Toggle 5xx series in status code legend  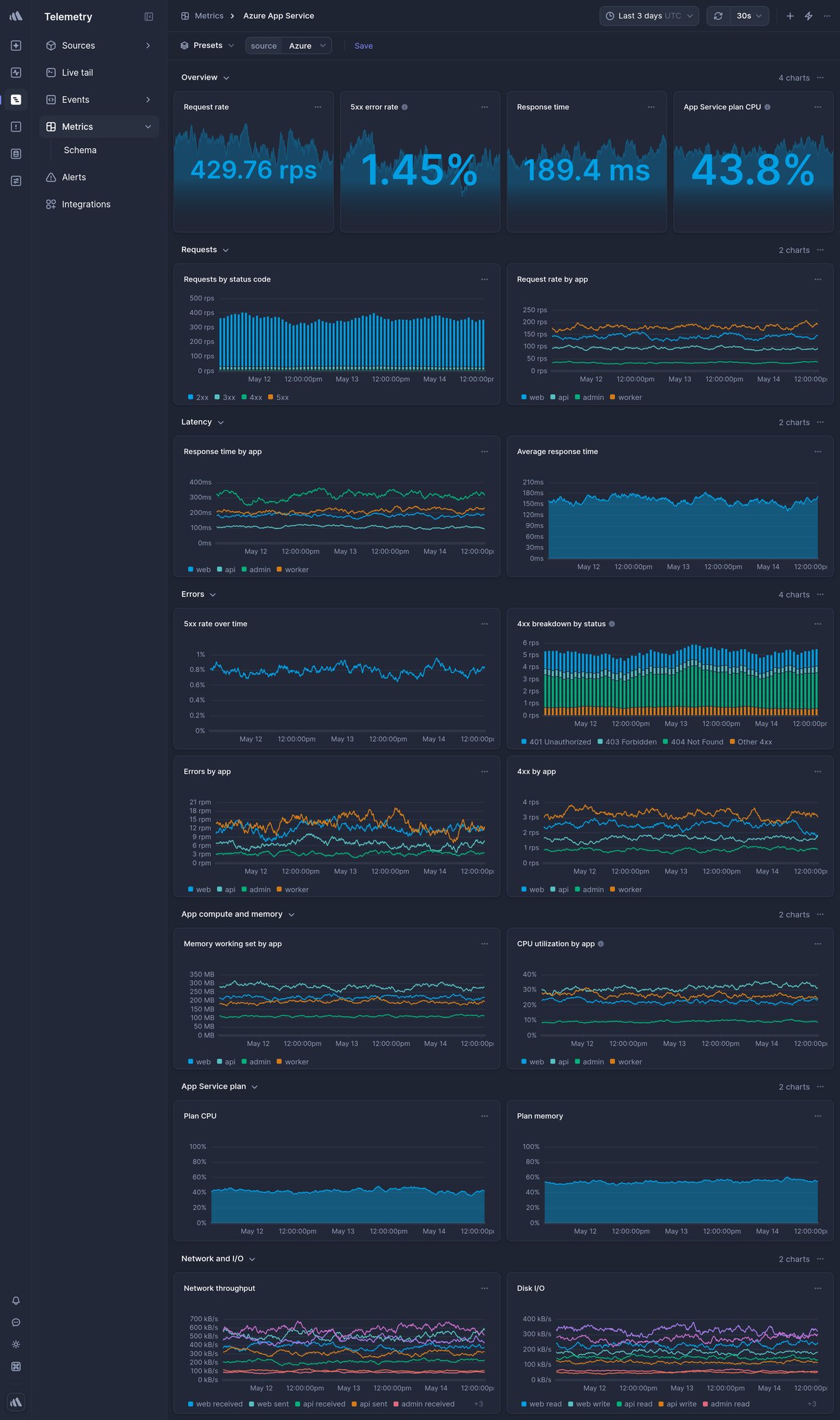(x=279, y=398)
